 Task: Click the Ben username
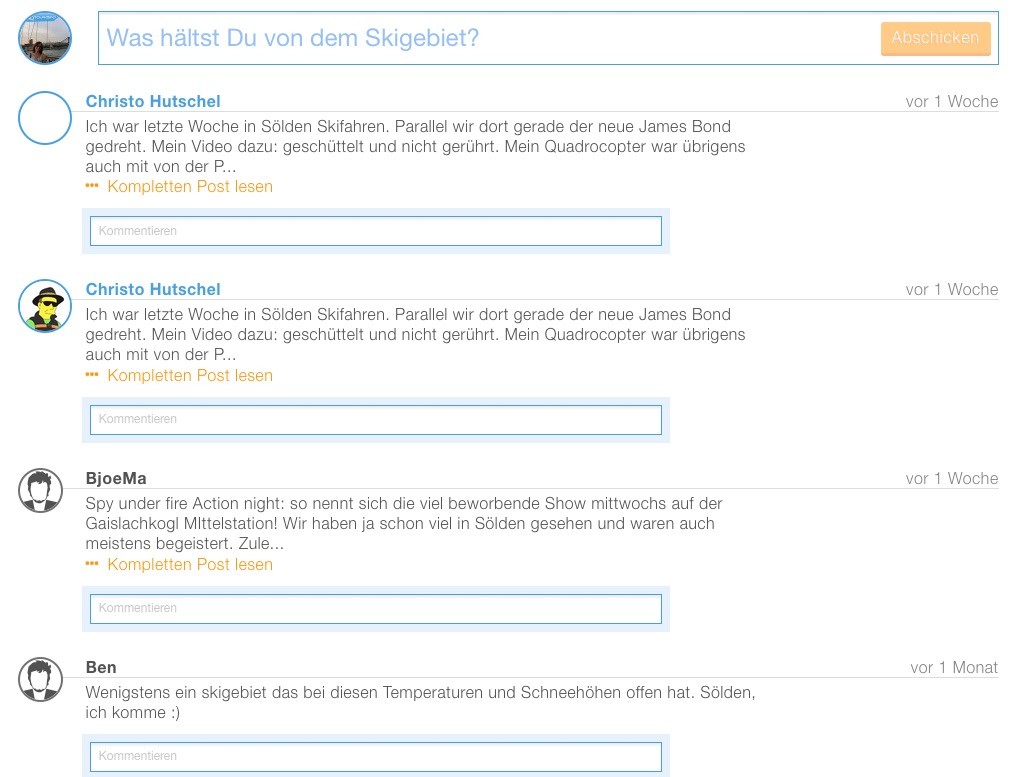point(101,667)
